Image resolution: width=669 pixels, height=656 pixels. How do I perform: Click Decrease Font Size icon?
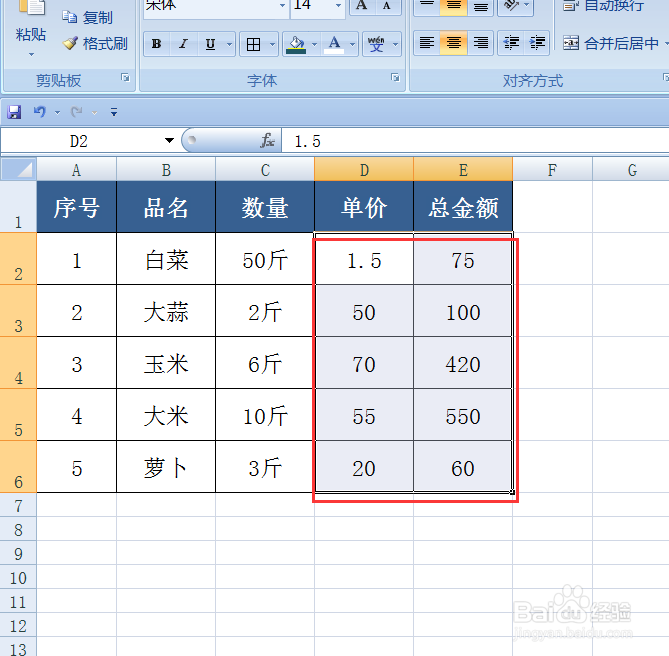click(387, 6)
